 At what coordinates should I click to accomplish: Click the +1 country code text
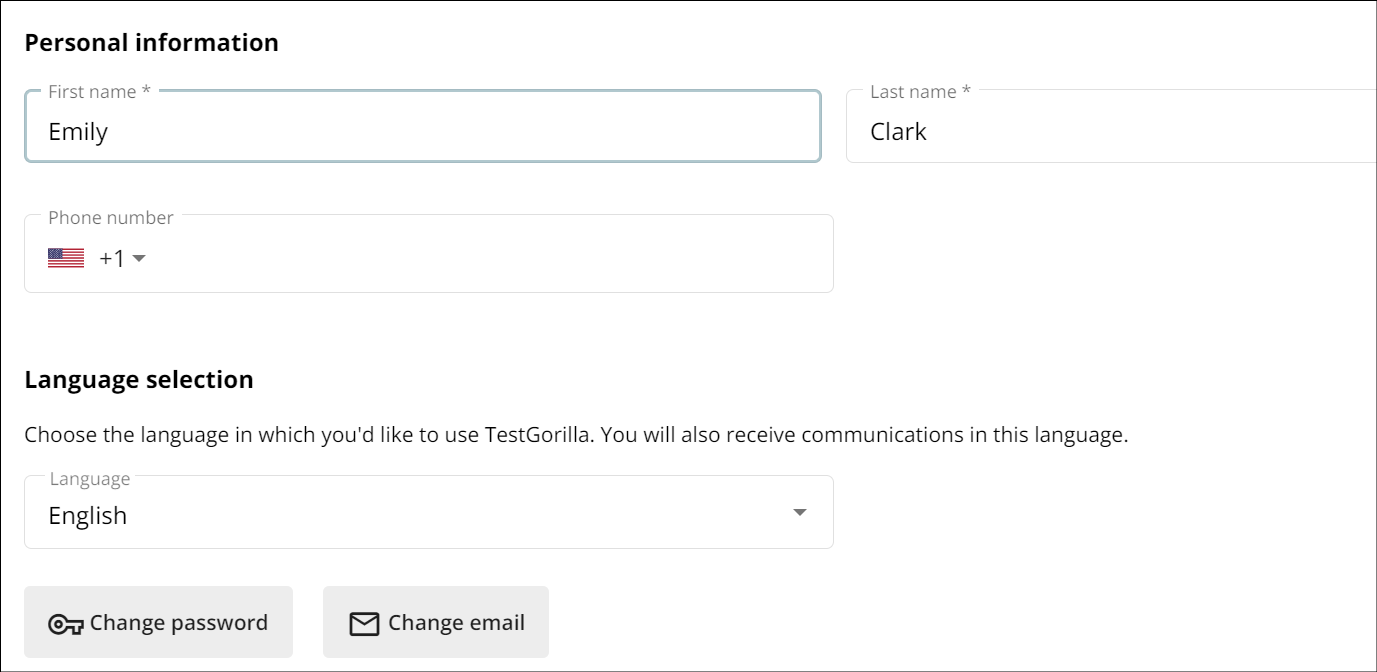coord(112,258)
